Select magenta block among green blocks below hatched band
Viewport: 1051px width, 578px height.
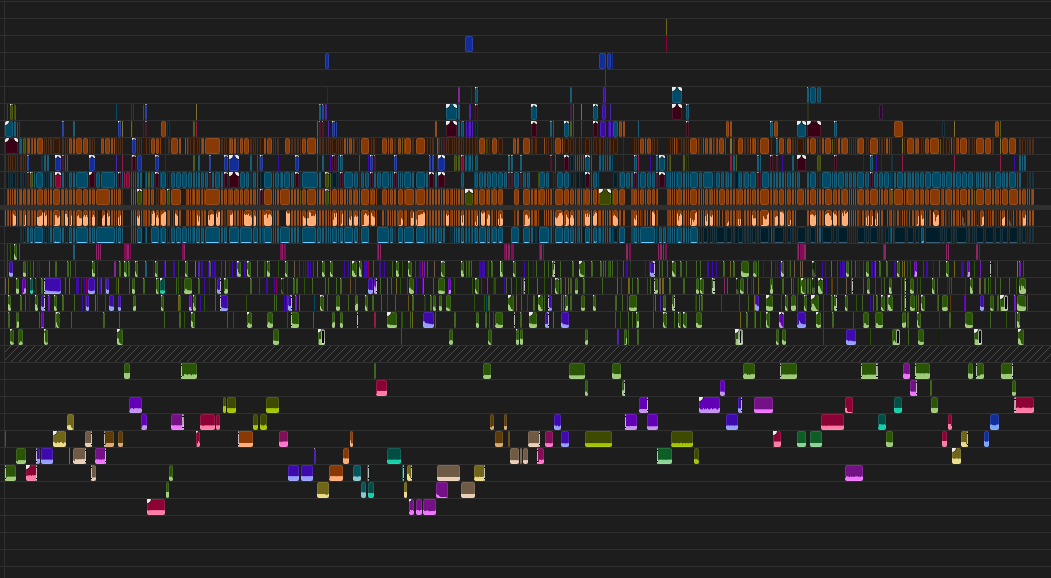click(x=906, y=371)
